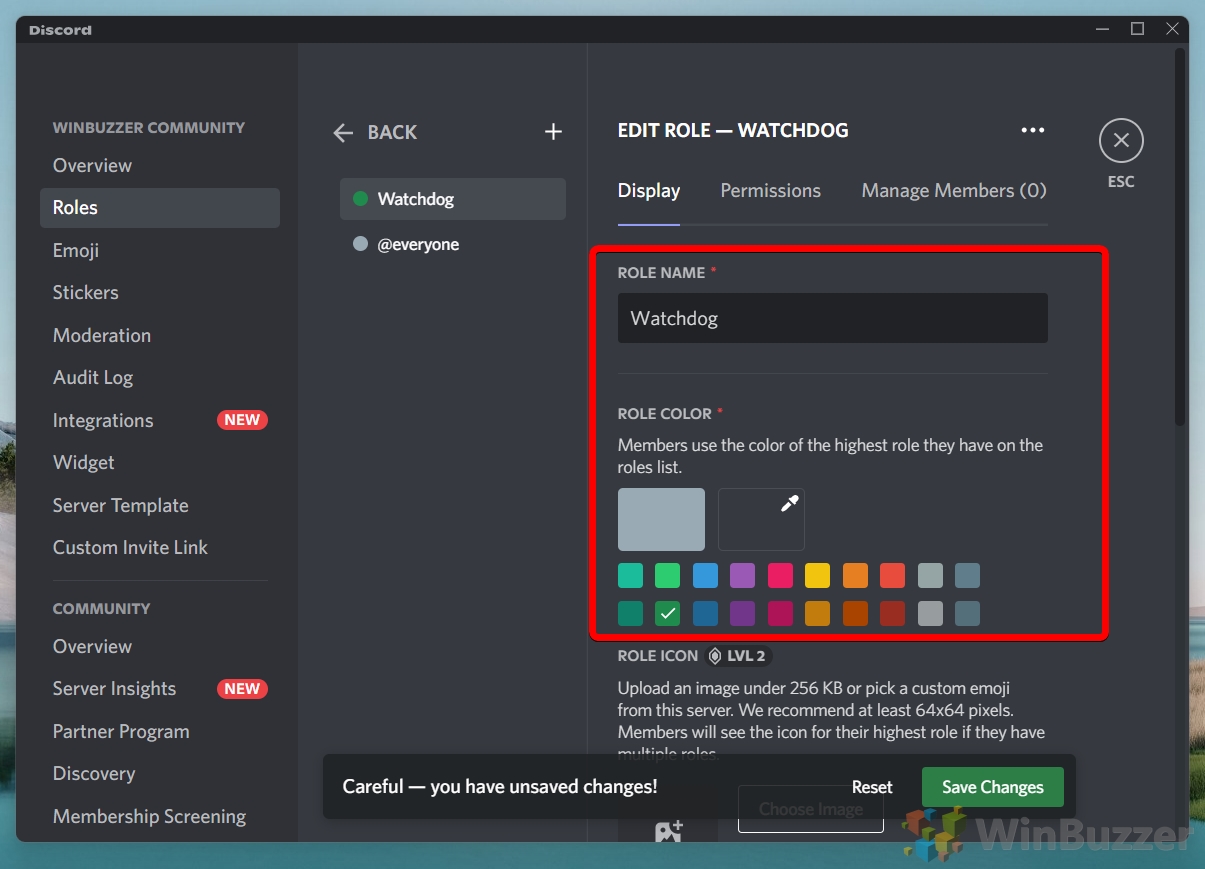The width and height of the screenshot is (1205, 869).
Task: Open the Moderation settings page
Action: click(160, 335)
